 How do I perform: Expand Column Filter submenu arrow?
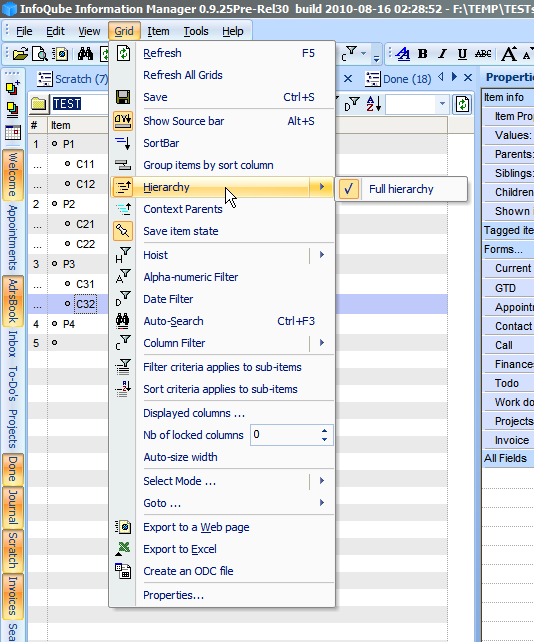pos(322,343)
